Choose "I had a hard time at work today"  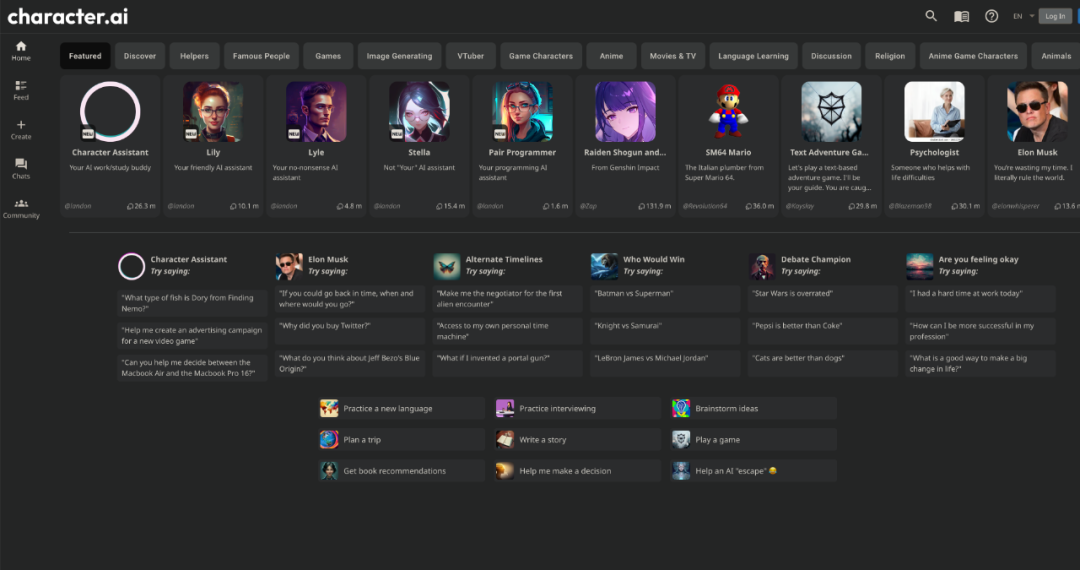pyautogui.click(x=981, y=298)
